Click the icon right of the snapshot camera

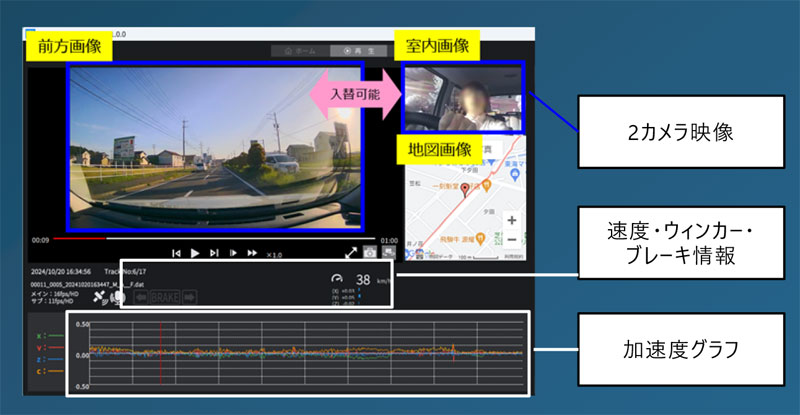pos(389,252)
